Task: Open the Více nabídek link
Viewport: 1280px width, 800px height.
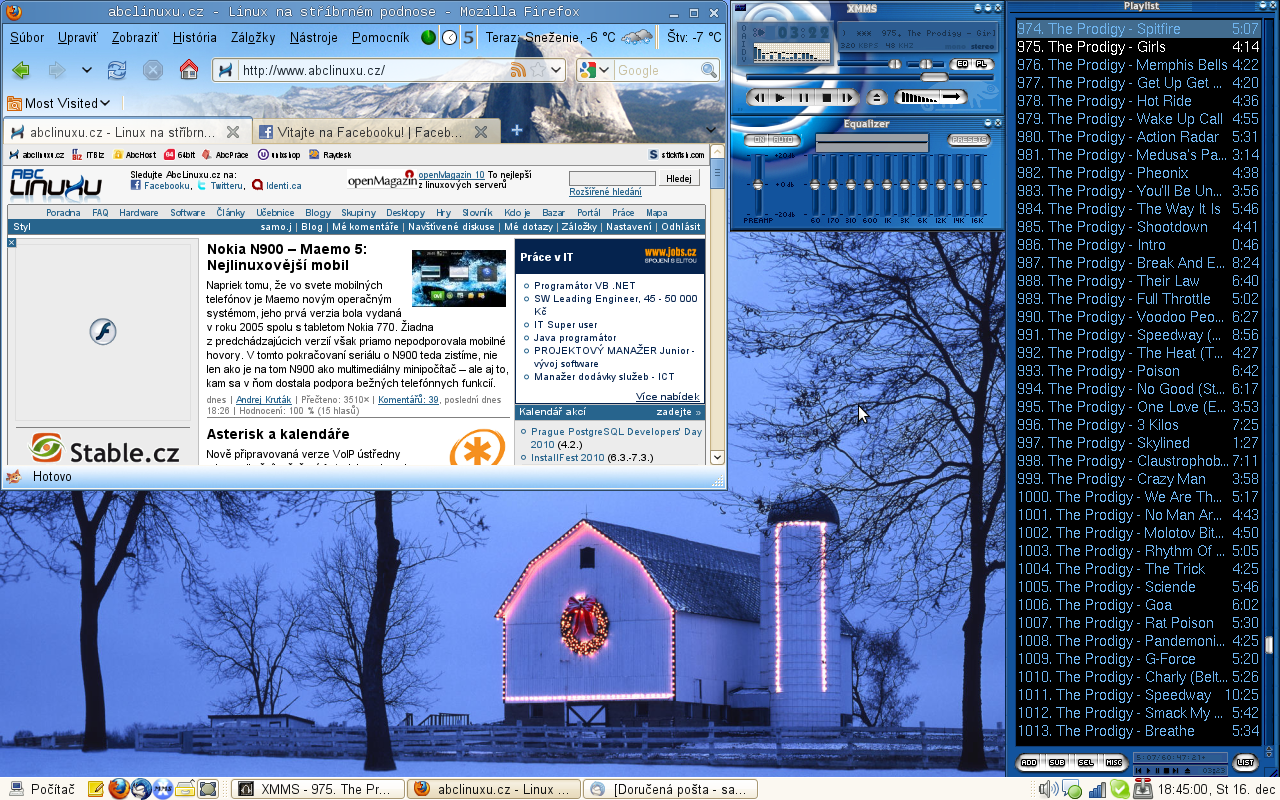Action: click(x=668, y=397)
